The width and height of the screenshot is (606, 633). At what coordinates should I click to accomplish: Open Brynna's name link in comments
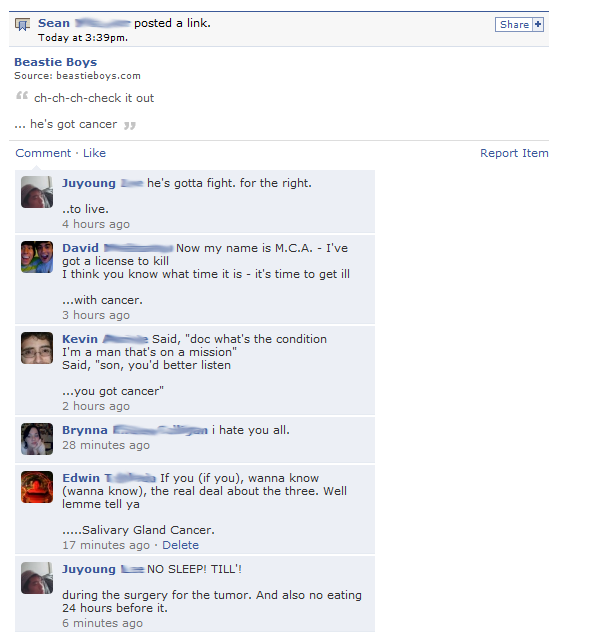coord(135,430)
